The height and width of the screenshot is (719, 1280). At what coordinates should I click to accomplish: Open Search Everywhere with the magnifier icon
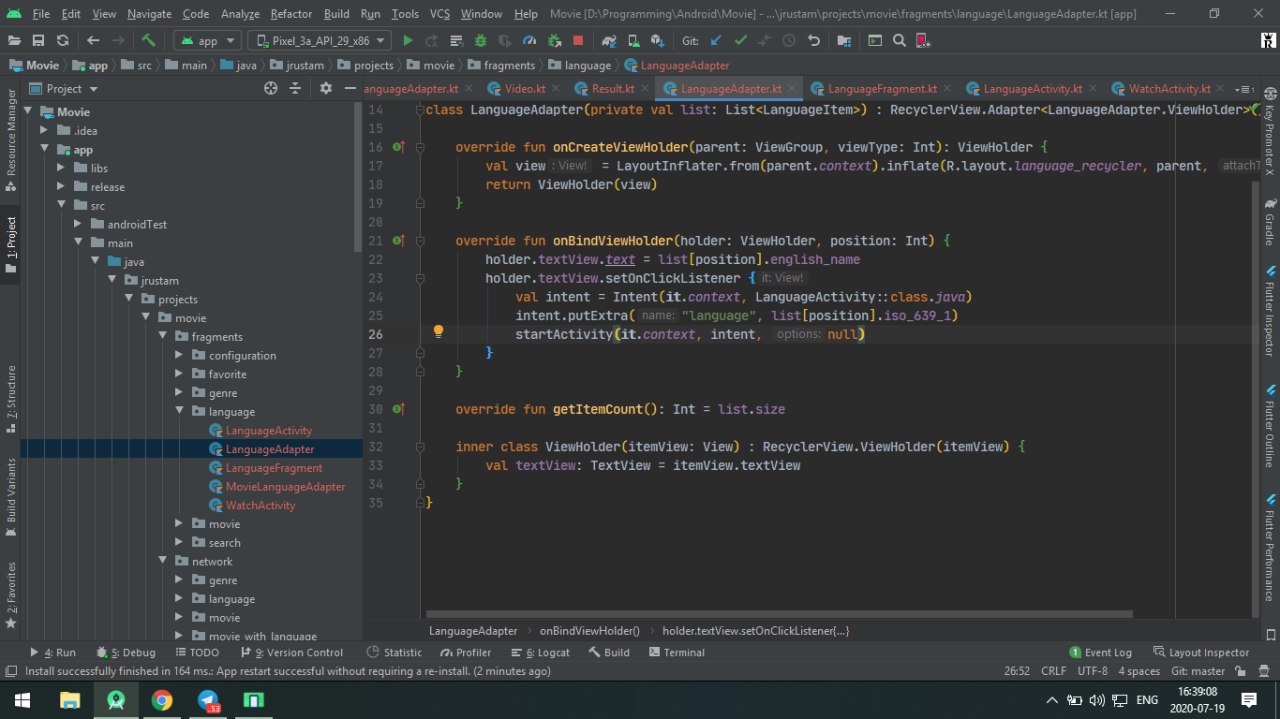899,41
